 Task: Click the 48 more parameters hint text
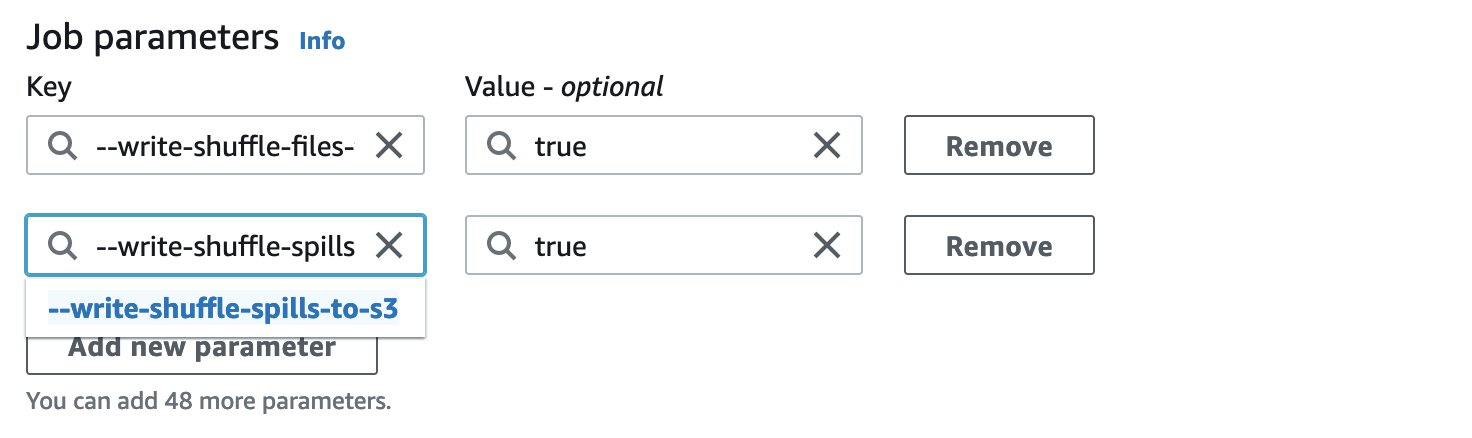coord(208,402)
